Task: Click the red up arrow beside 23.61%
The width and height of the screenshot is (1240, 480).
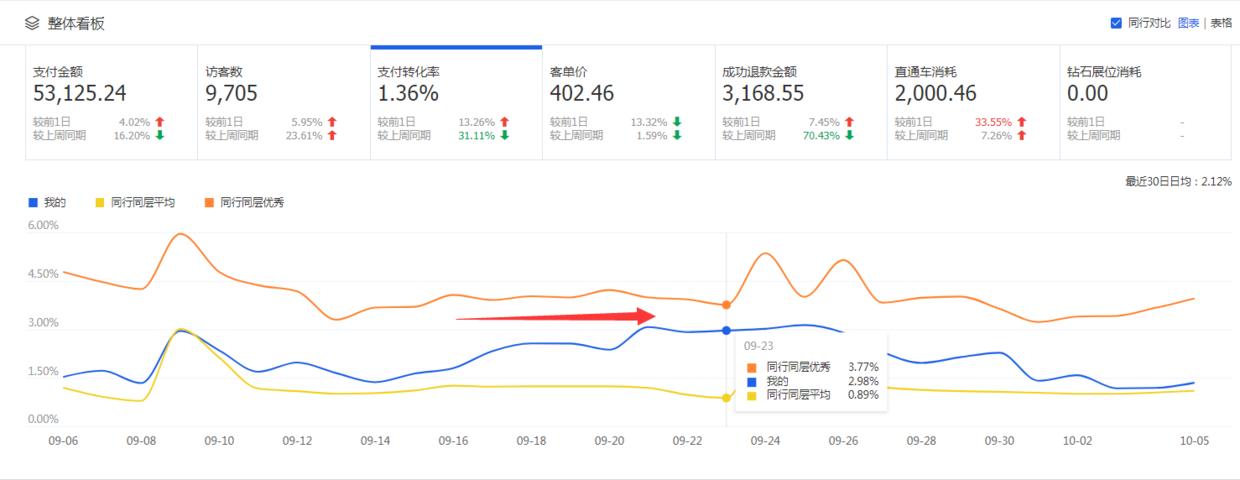Action: click(332, 135)
